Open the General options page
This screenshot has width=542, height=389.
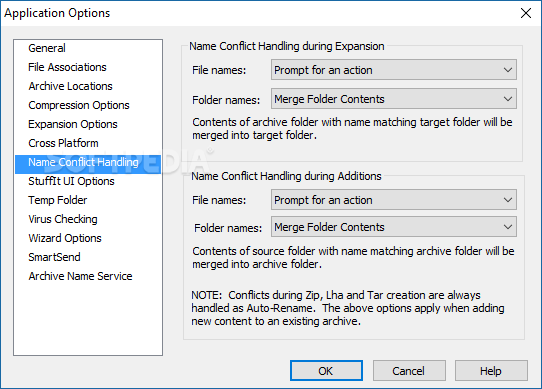[47, 48]
